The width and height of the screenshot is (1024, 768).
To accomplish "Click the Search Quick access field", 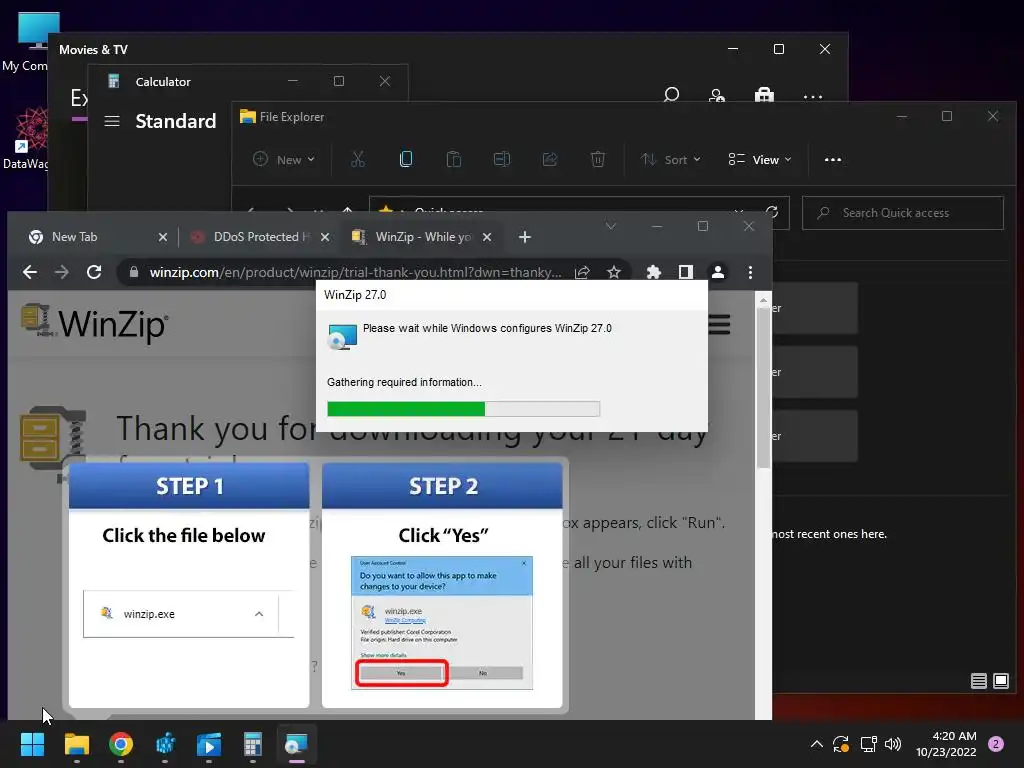I will (x=903, y=213).
